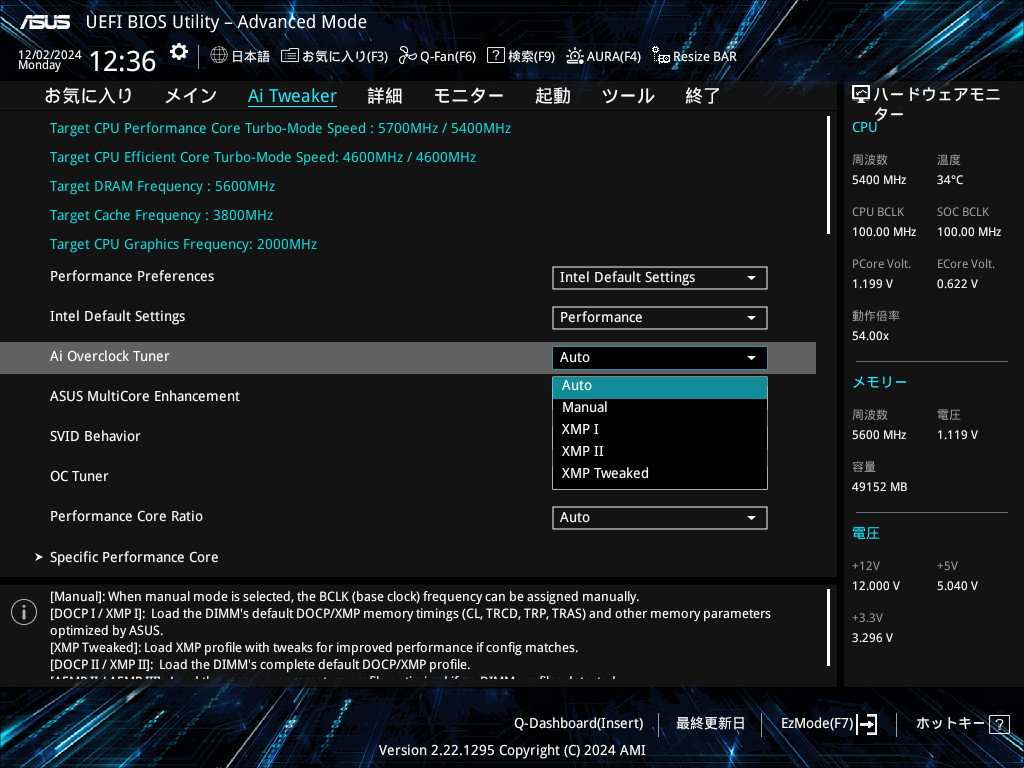Click the hotkey question-mark icon
Screen dimensions: 1024x768
tap(999, 724)
